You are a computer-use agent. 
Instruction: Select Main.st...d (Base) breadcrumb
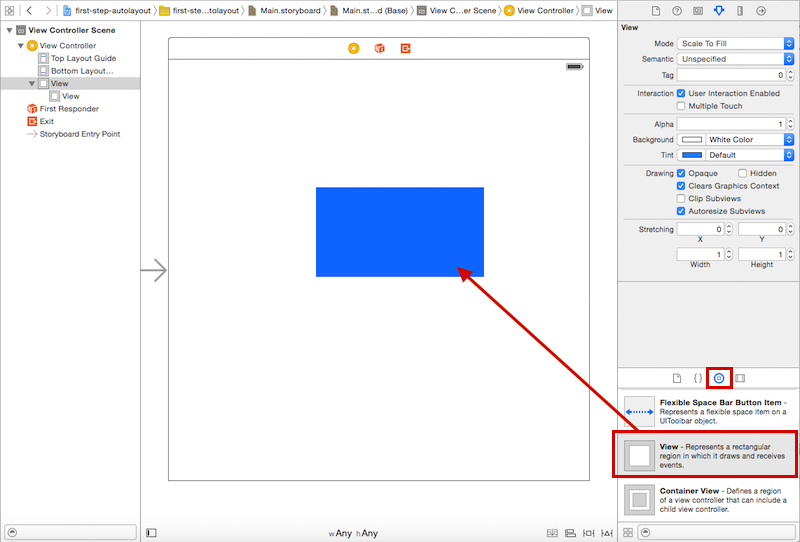coord(369,11)
